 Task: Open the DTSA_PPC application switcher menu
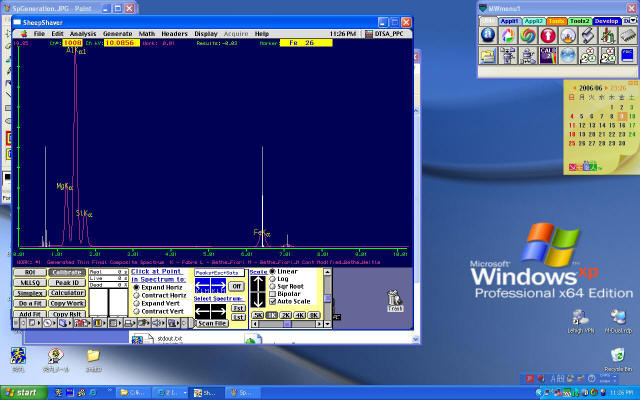[x=387, y=33]
